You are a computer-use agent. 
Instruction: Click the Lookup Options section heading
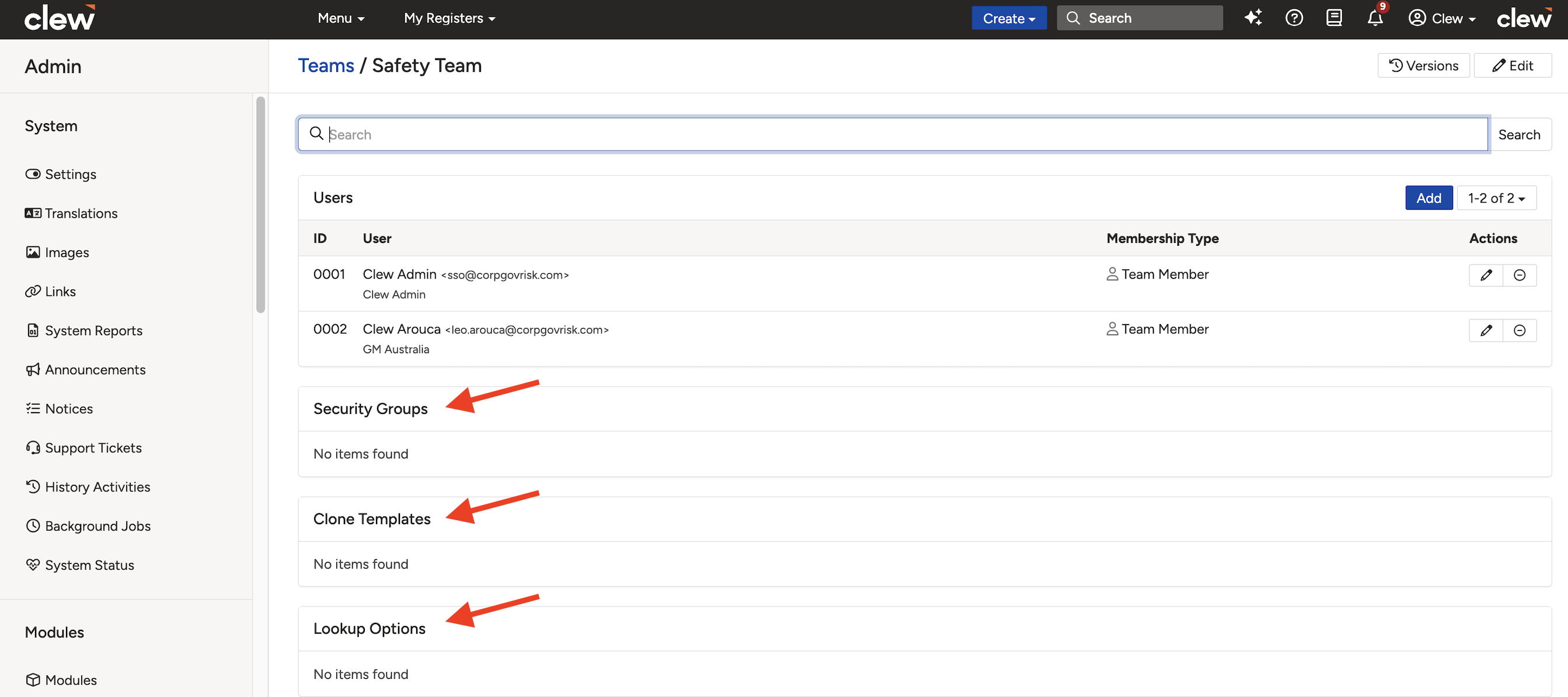coord(369,628)
